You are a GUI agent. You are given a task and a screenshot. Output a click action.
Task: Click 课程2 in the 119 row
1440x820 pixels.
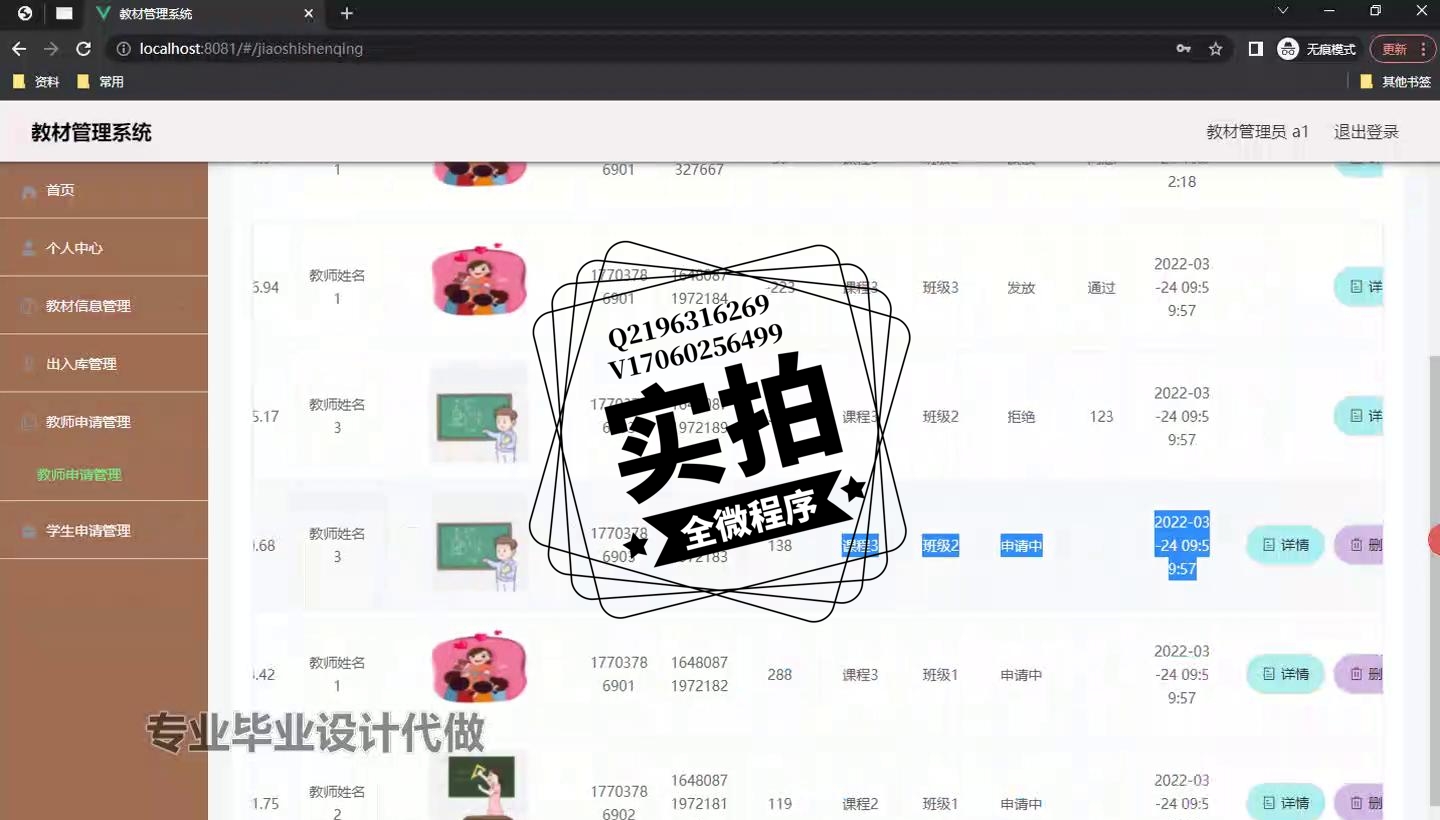[x=860, y=804]
